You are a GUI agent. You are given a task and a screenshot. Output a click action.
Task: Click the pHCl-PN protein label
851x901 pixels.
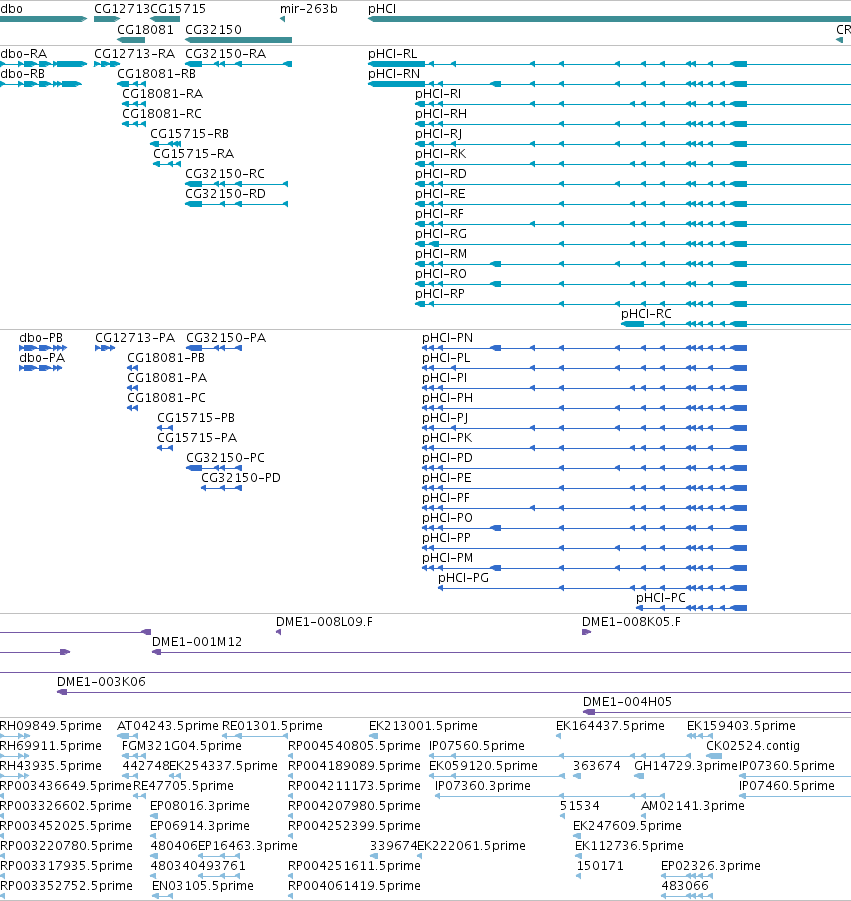pos(448,338)
